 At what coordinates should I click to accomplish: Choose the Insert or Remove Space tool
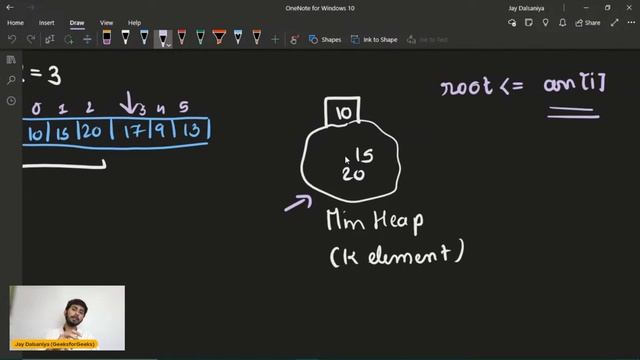tap(87, 40)
